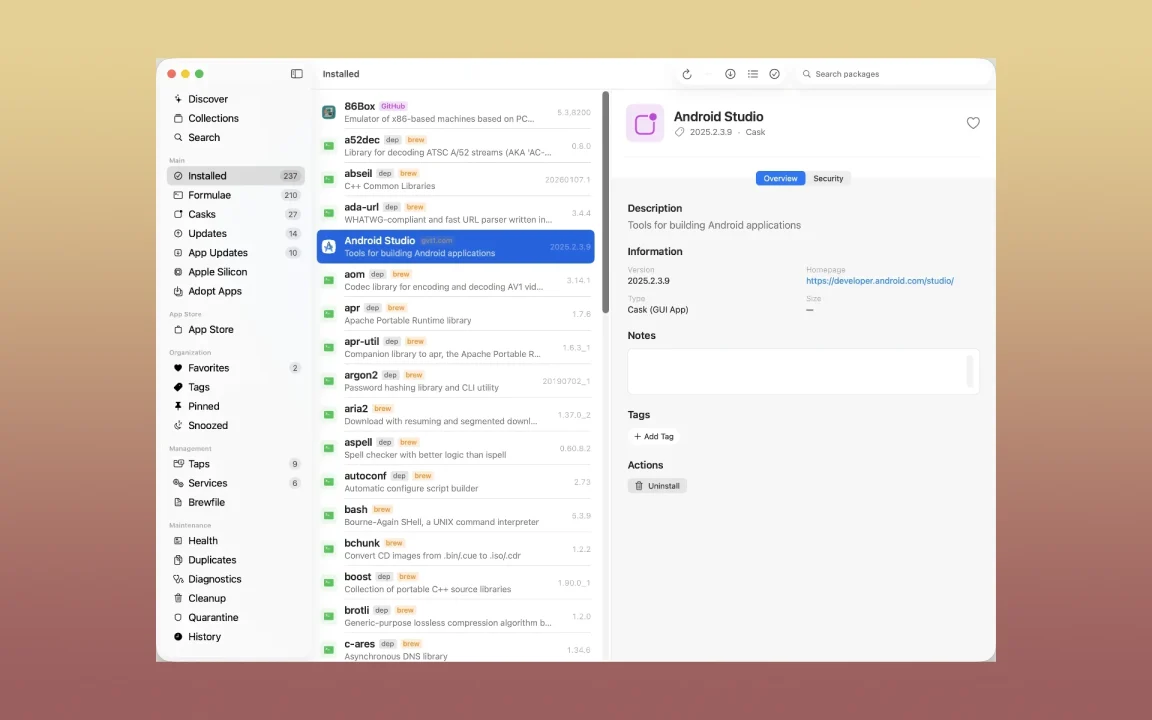Select the a52dec package row
1152x720 pixels.
tap(456, 145)
